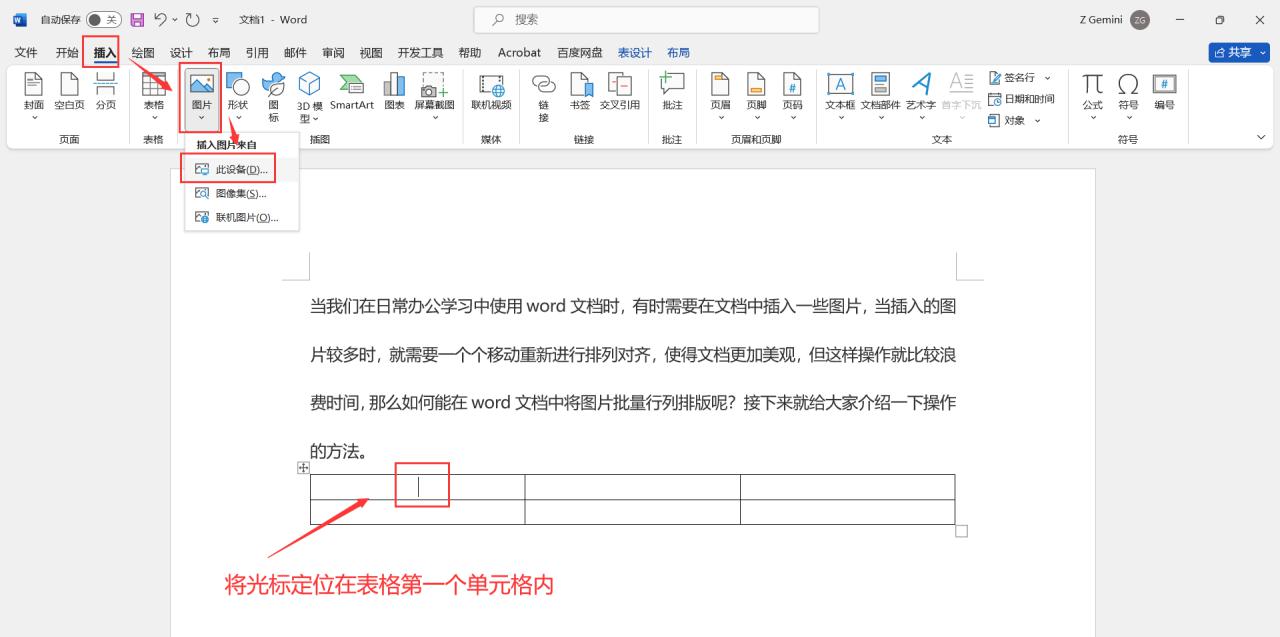This screenshot has height=637, width=1280.
Task: Click the 图标 icons button
Action: 273,97
